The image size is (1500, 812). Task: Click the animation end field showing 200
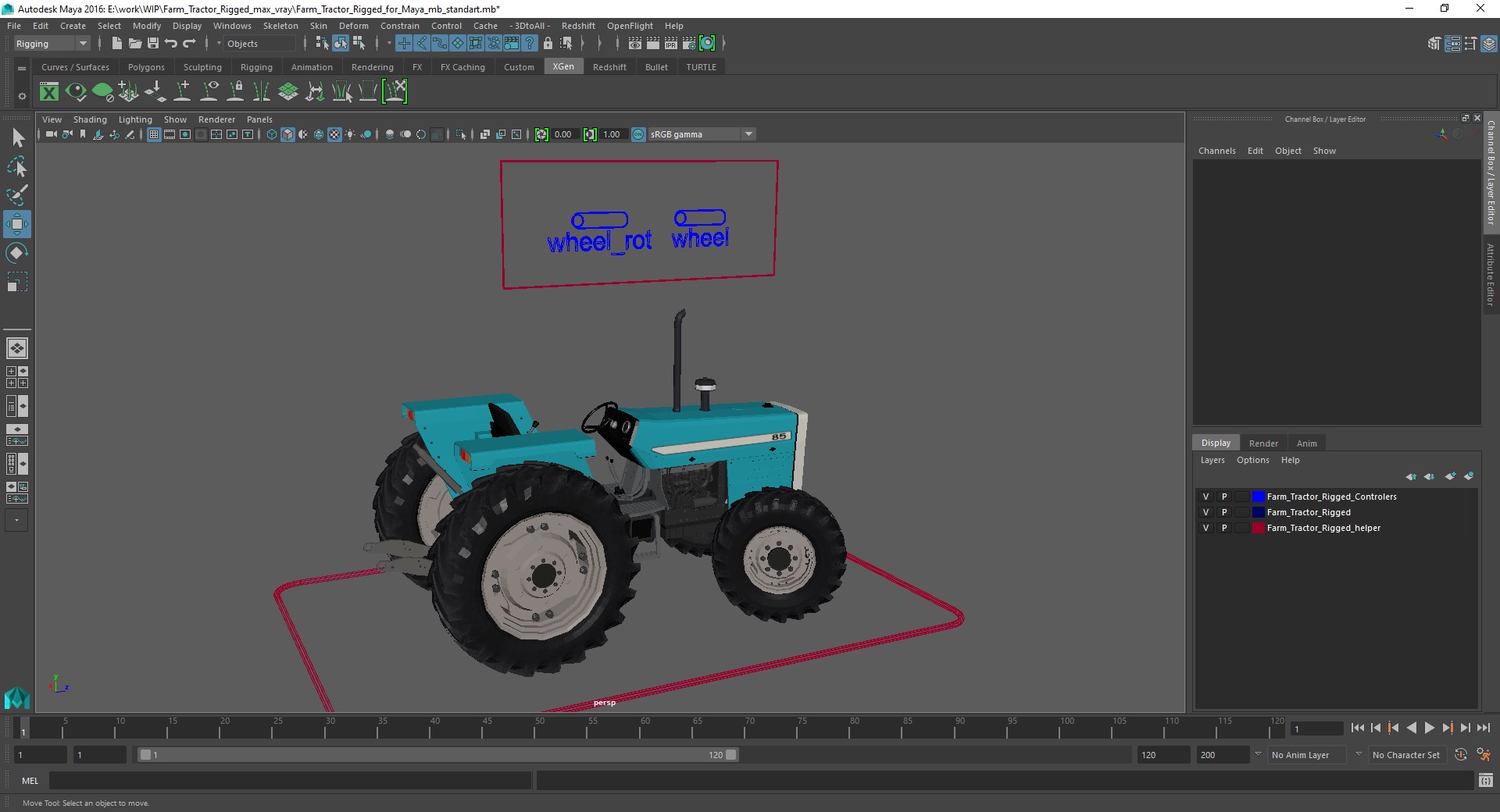pyautogui.click(x=1222, y=755)
